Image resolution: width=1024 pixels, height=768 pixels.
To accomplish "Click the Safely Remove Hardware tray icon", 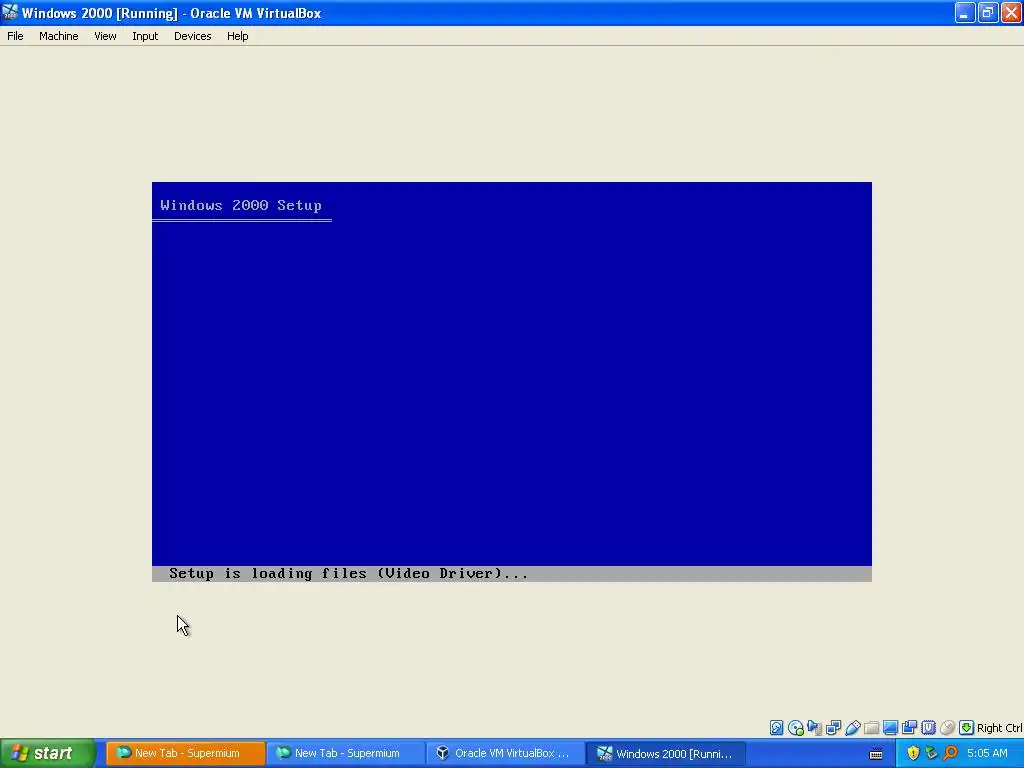I will [x=931, y=753].
